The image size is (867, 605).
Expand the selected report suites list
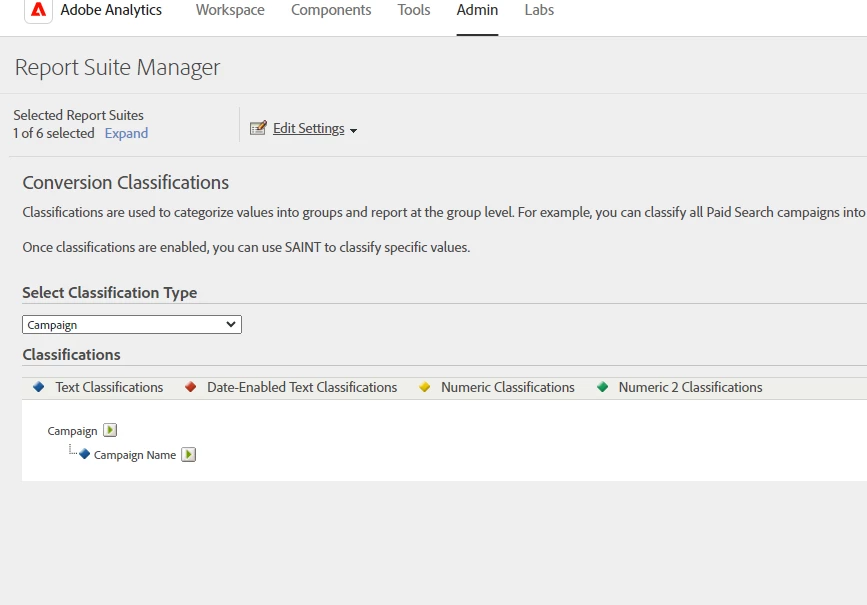[x=126, y=133]
